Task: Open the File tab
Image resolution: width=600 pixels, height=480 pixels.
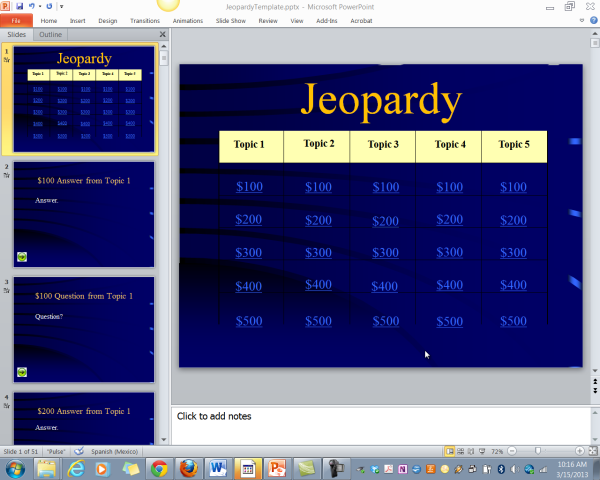Action: click(x=16, y=20)
